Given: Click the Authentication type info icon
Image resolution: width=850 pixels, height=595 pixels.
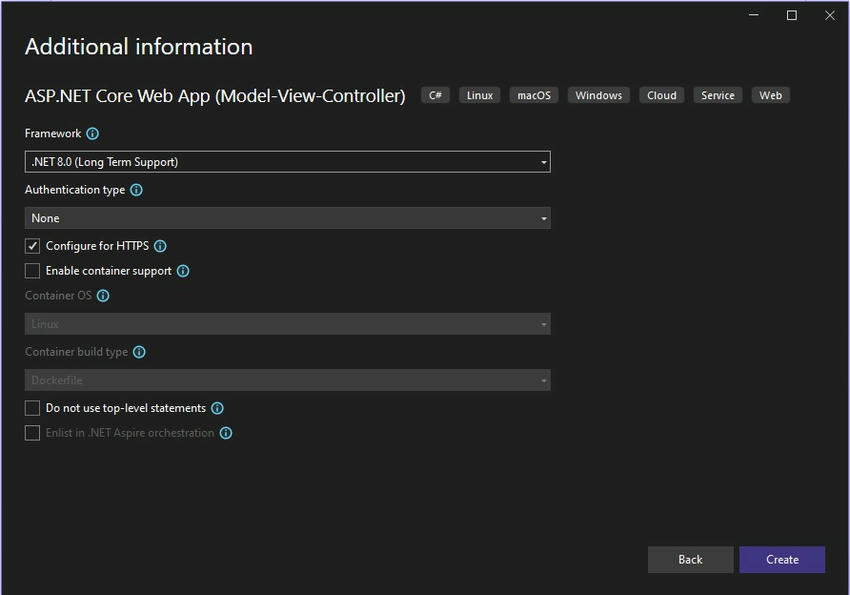Looking at the screenshot, I should [137, 189].
